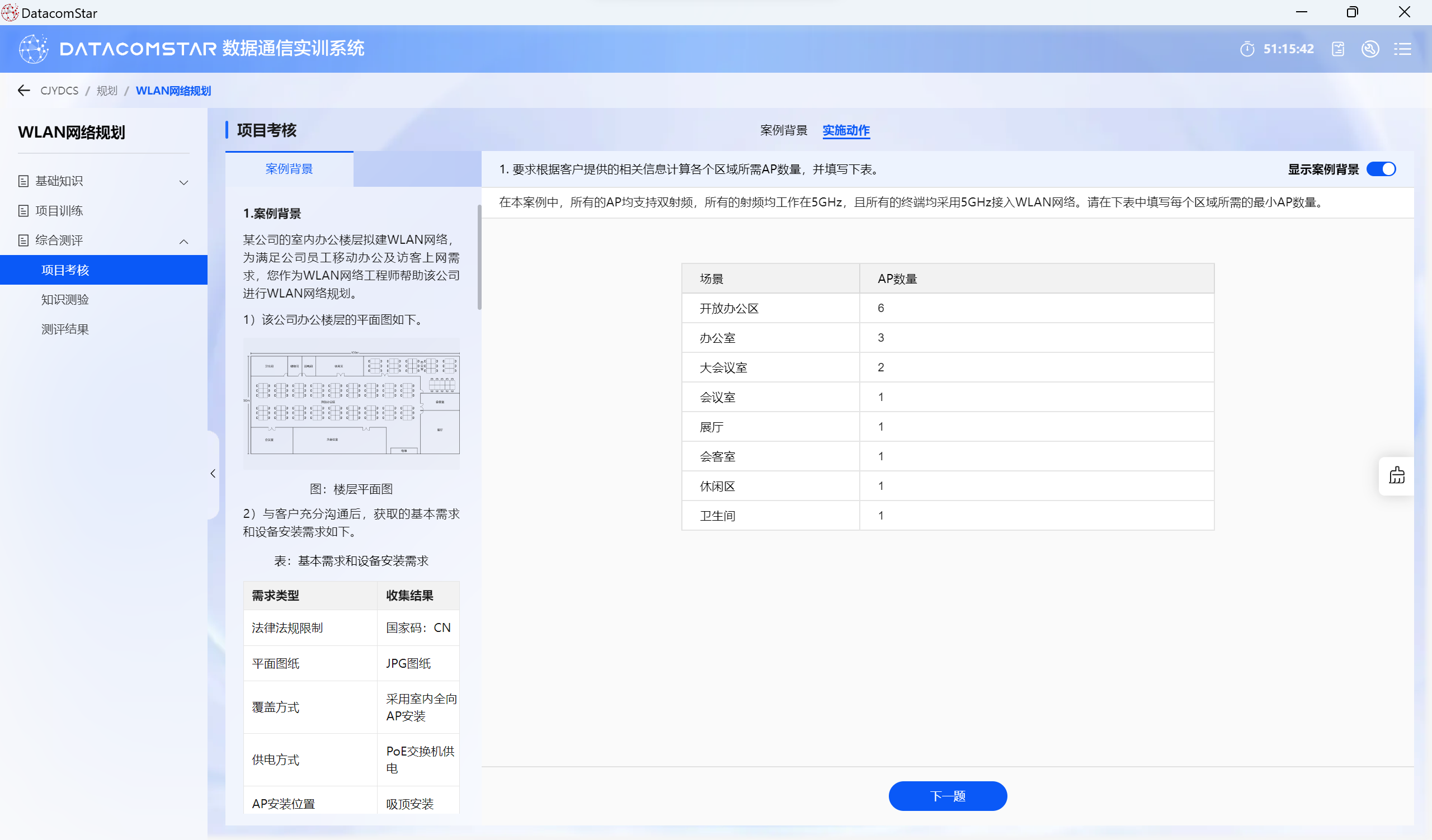Open 规划 breadcrumb link

pos(106,91)
